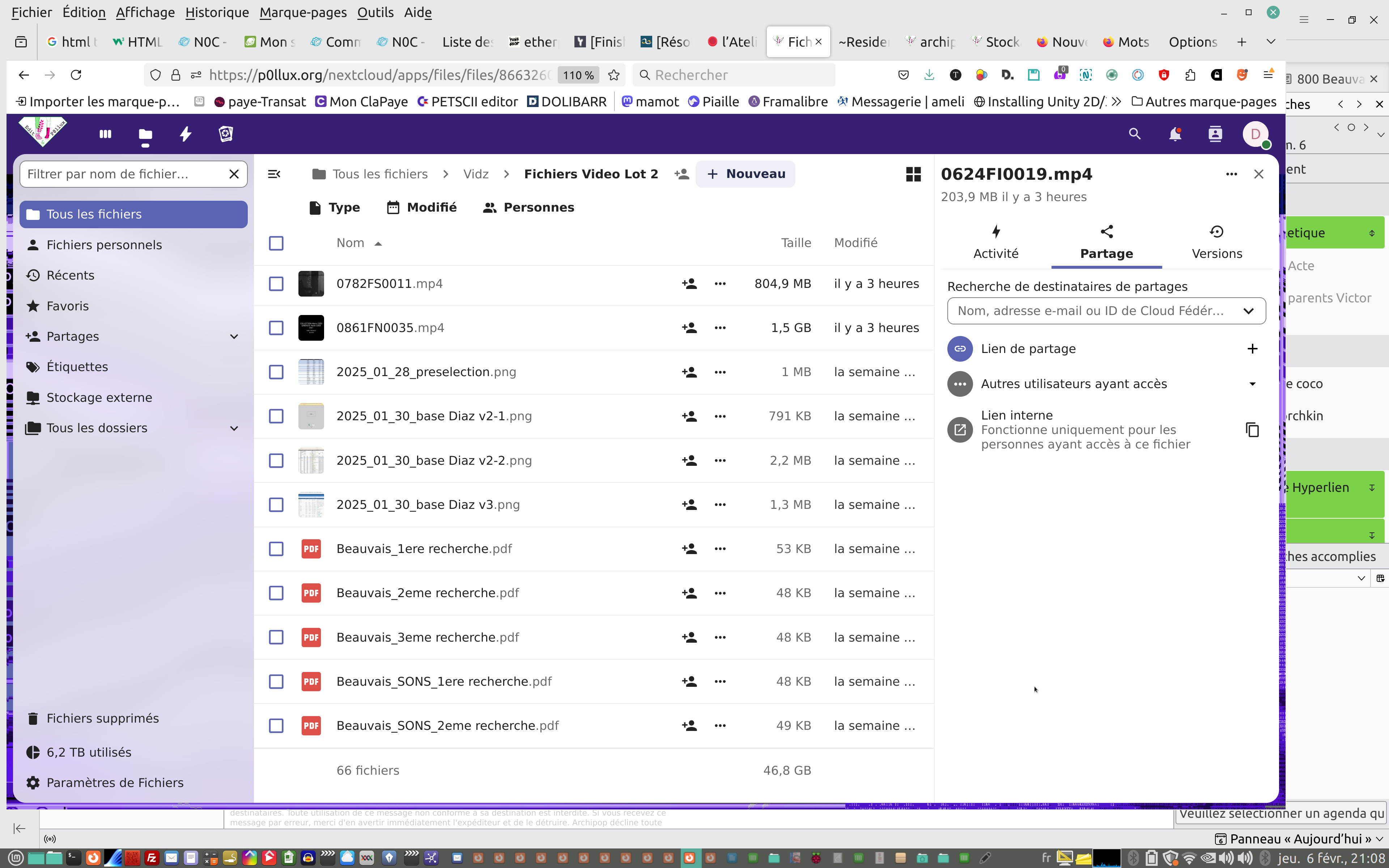Open the Nextcloud notifications bell
The image size is (1389, 868).
tap(1175, 134)
